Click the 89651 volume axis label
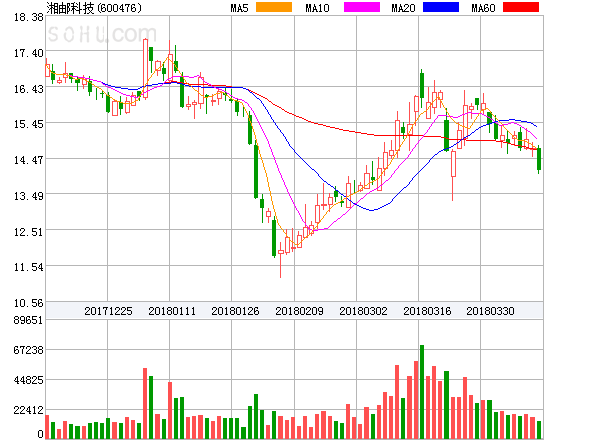Screen dimensions: 600x440 [28, 320]
